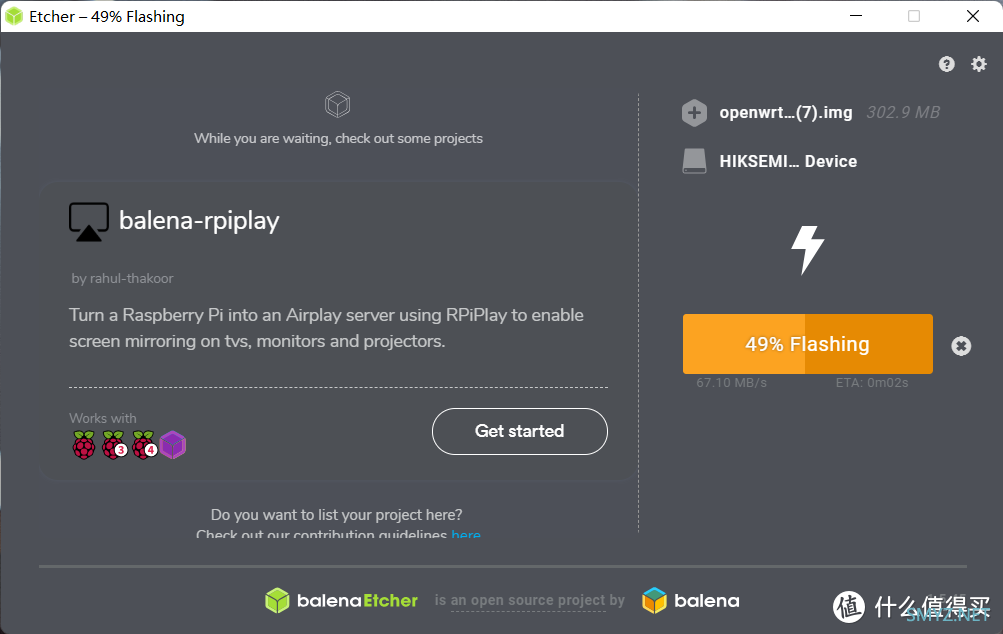Click the HIKSEMI Device label
Viewport: 1003px width, 634px height.
coord(788,161)
